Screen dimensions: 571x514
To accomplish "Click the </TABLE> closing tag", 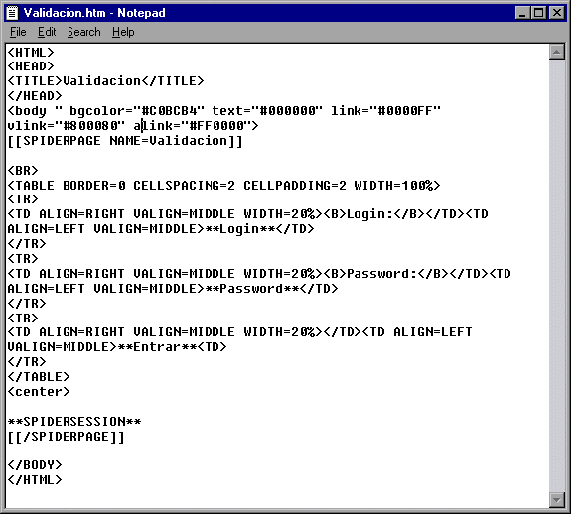I will (x=39, y=377).
